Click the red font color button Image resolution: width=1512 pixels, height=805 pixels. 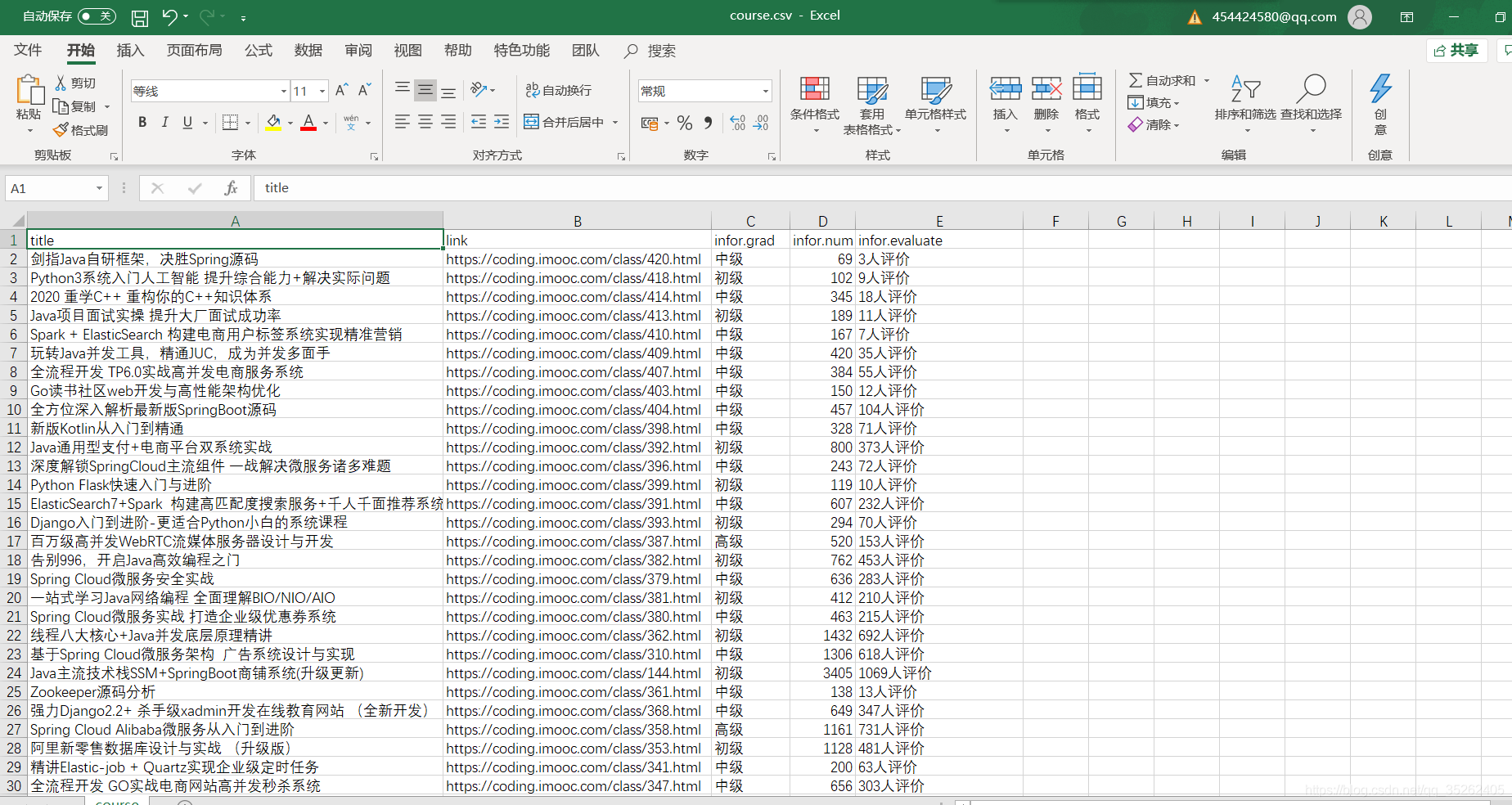coord(308,122)
